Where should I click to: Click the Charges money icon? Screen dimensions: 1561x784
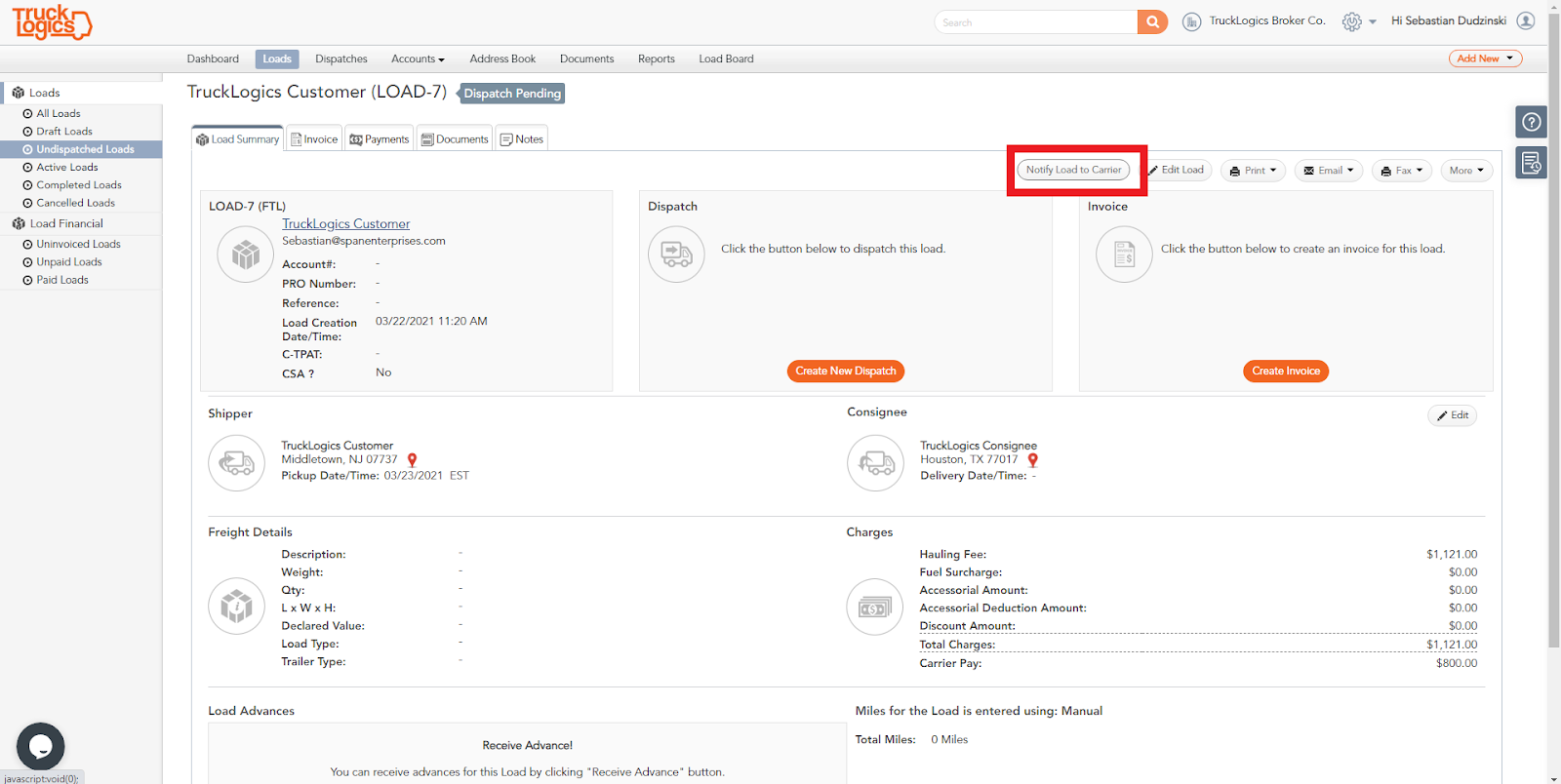click(x=874, y=608)
